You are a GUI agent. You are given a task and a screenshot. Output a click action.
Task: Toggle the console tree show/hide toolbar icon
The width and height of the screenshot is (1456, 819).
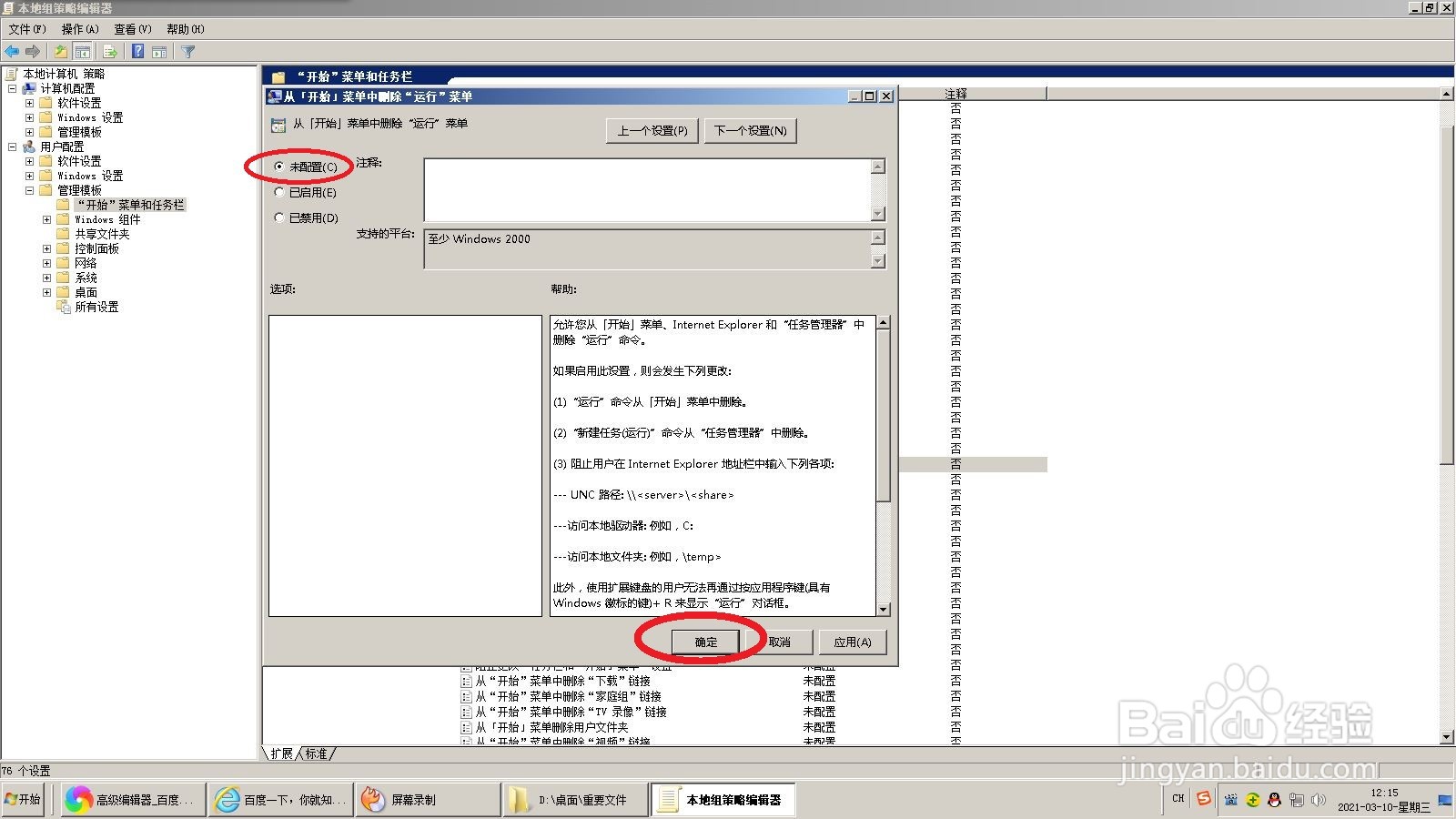tap(82, 51)
